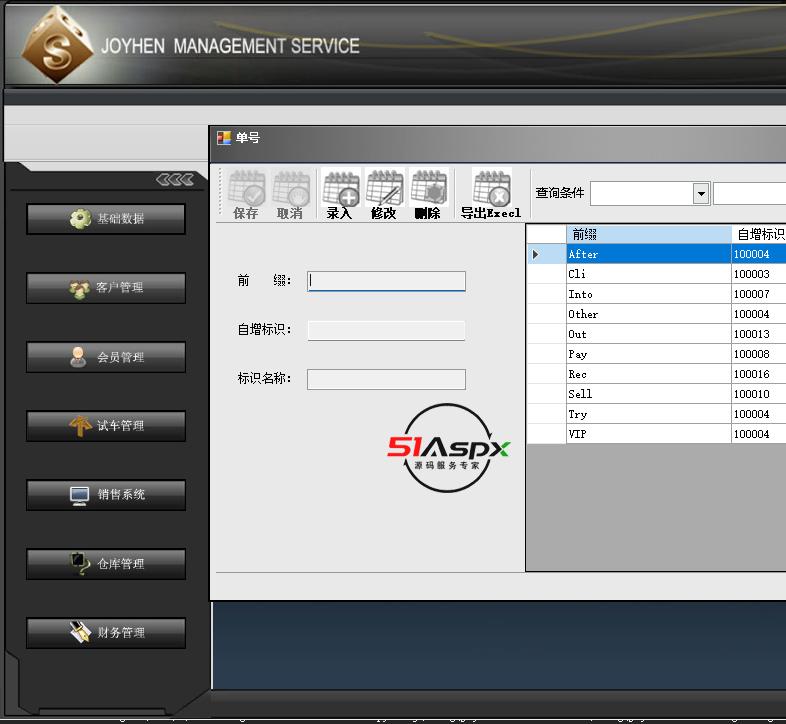Click the 100008 cell in Pay row
The width and height of the screenshot is (786, 724).
(759, 354)
